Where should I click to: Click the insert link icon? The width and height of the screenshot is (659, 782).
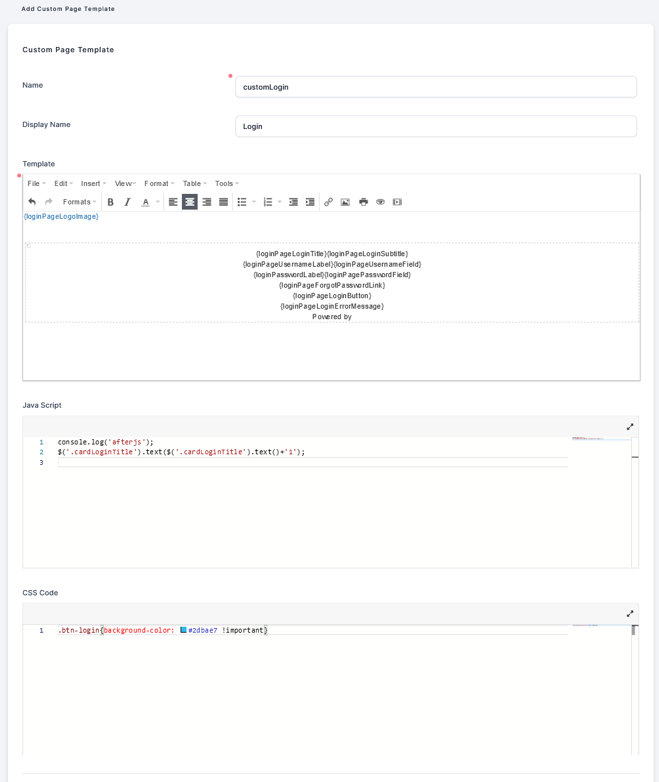pyautogui.click(x=328, y=202)
